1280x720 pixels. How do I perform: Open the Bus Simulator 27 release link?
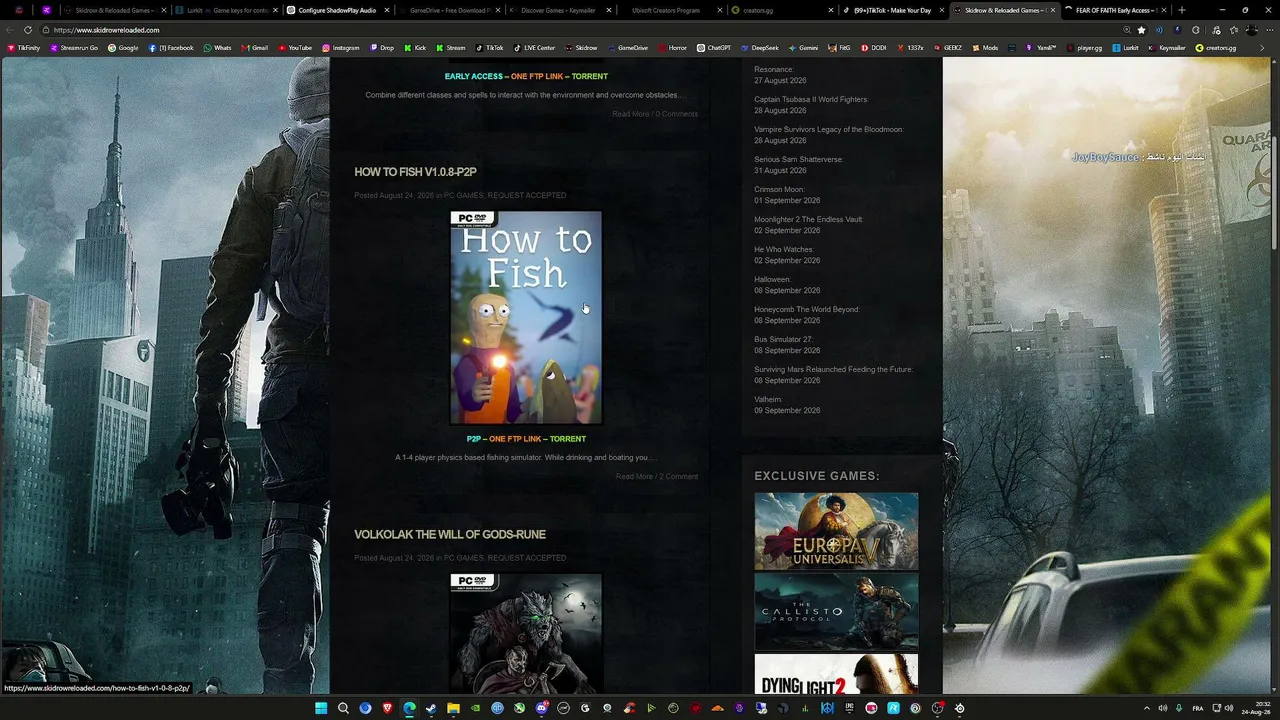click(783, 340)
